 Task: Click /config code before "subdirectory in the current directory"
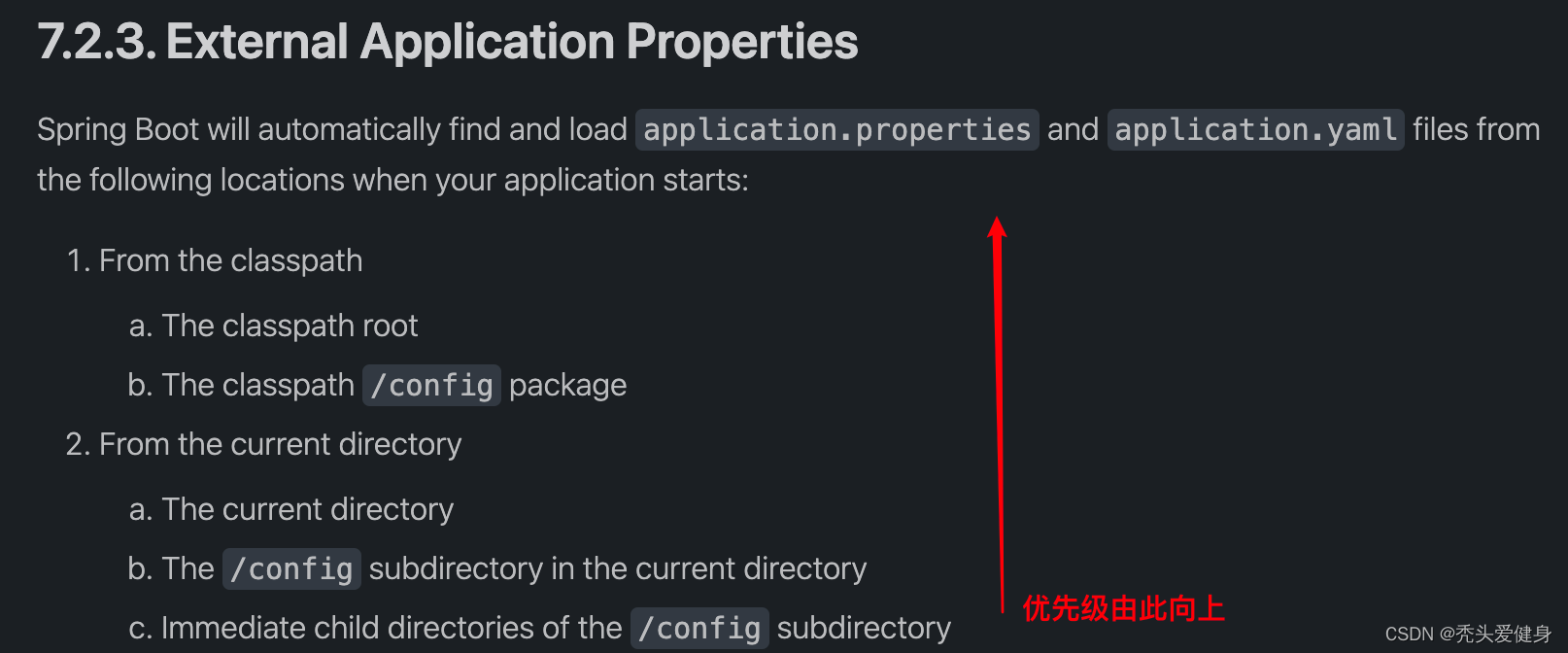coord(291,569)
